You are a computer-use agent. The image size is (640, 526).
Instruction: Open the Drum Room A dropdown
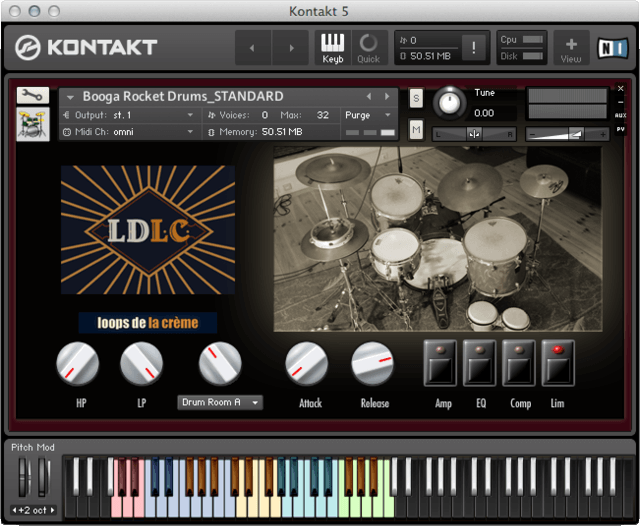pyautogui.click(x=220, y=402)
